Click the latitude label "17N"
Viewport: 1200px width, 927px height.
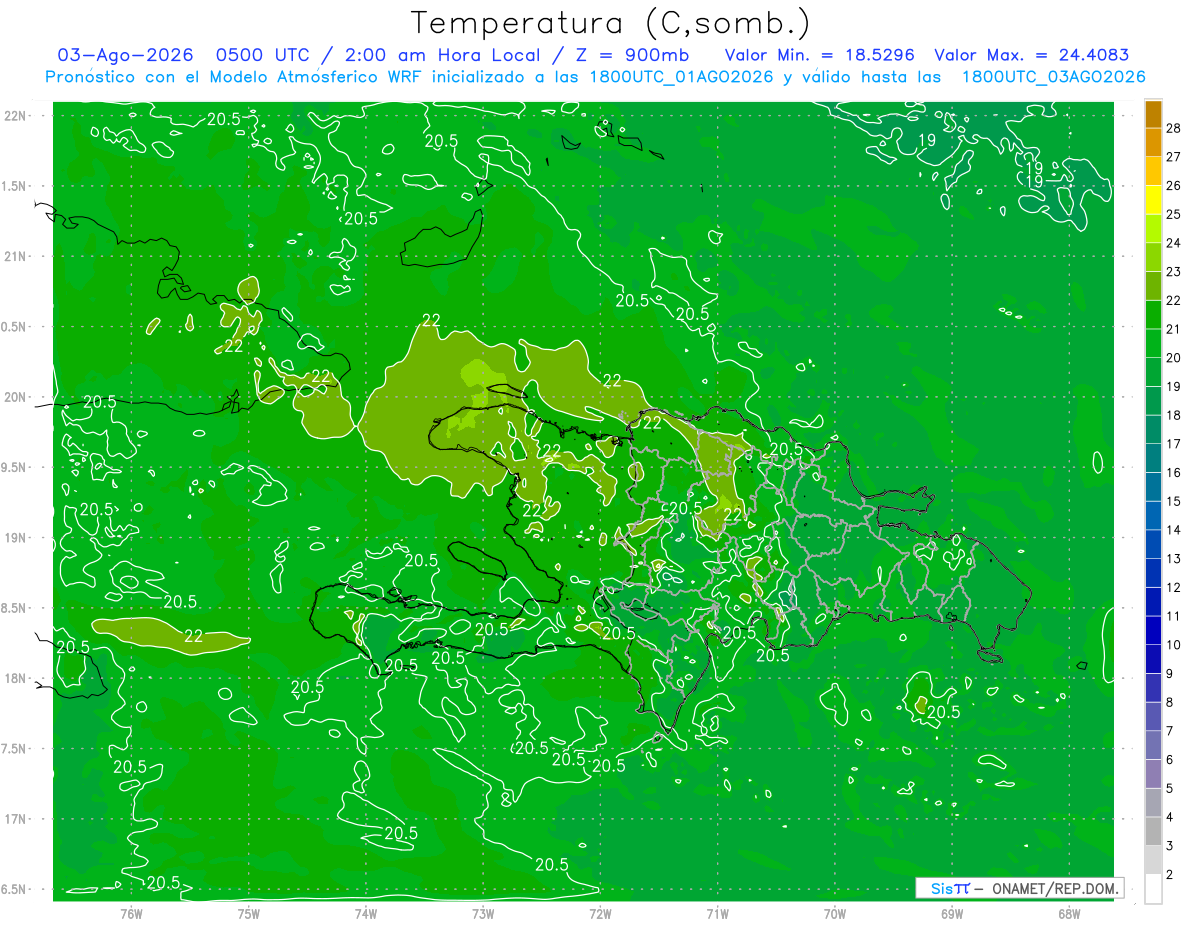14,819
